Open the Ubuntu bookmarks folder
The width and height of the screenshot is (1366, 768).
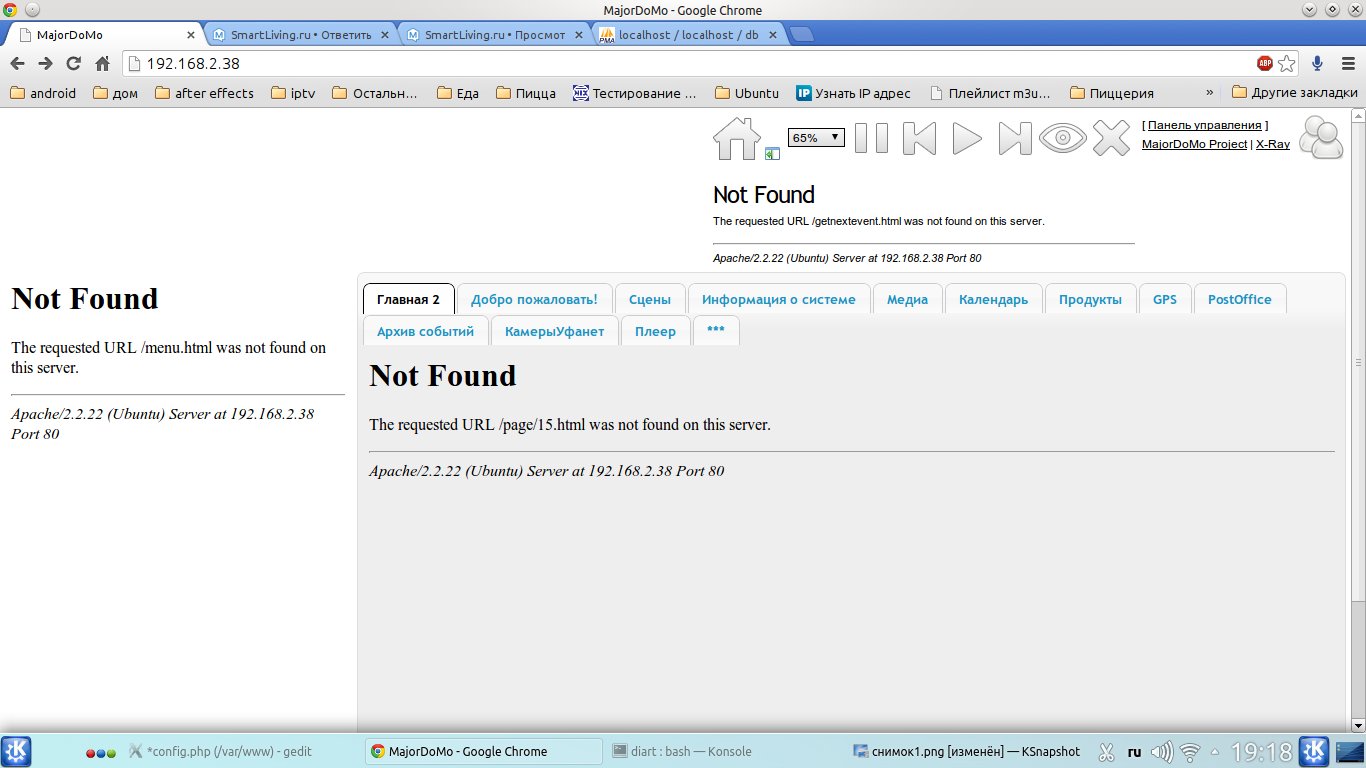[747, 93]
